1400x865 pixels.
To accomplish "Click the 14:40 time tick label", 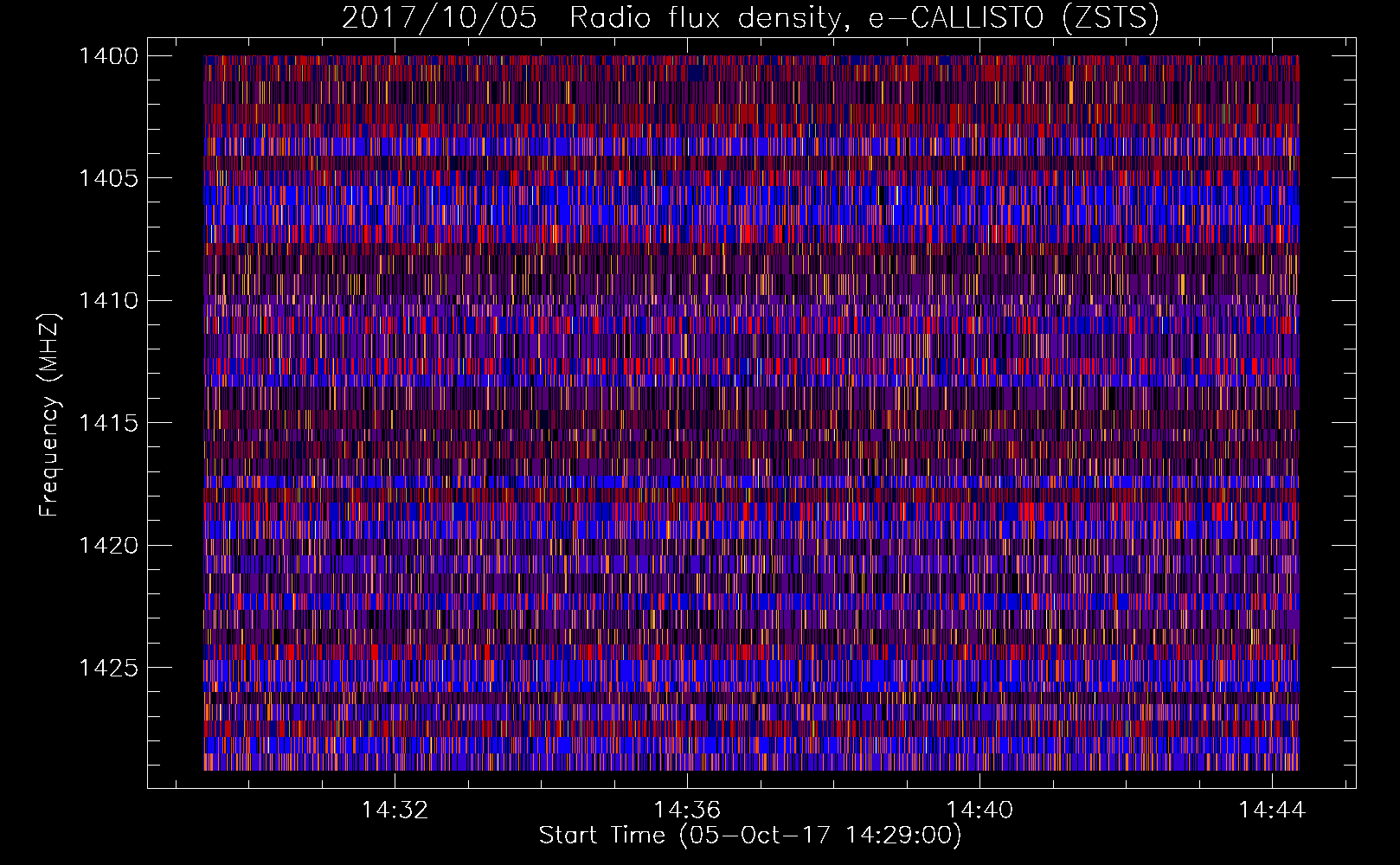I will coord(979,810).
